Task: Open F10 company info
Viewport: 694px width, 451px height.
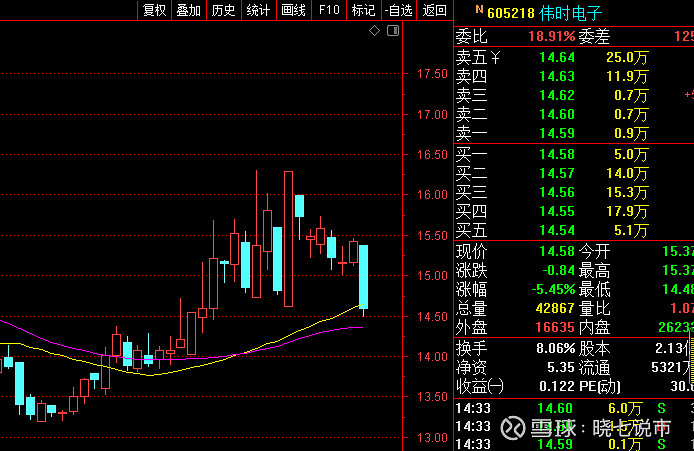Action: coord(329,10)
